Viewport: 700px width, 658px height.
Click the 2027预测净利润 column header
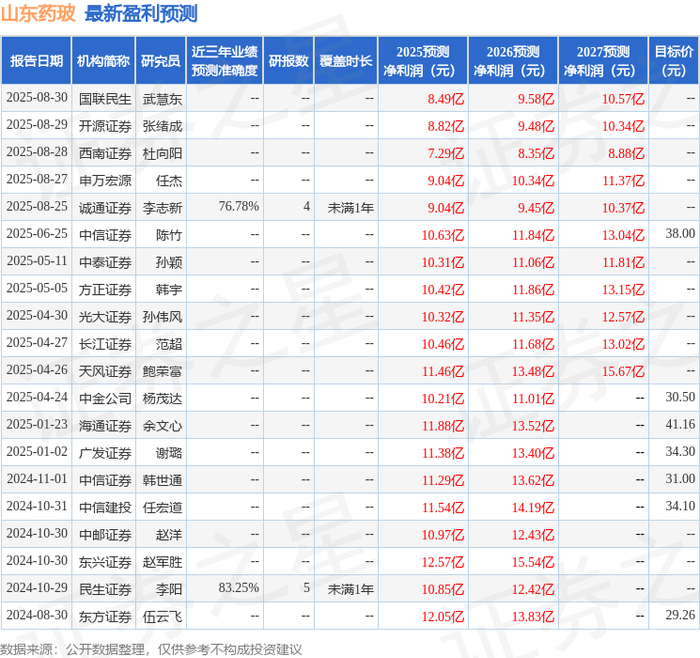(x=603, y=61)
